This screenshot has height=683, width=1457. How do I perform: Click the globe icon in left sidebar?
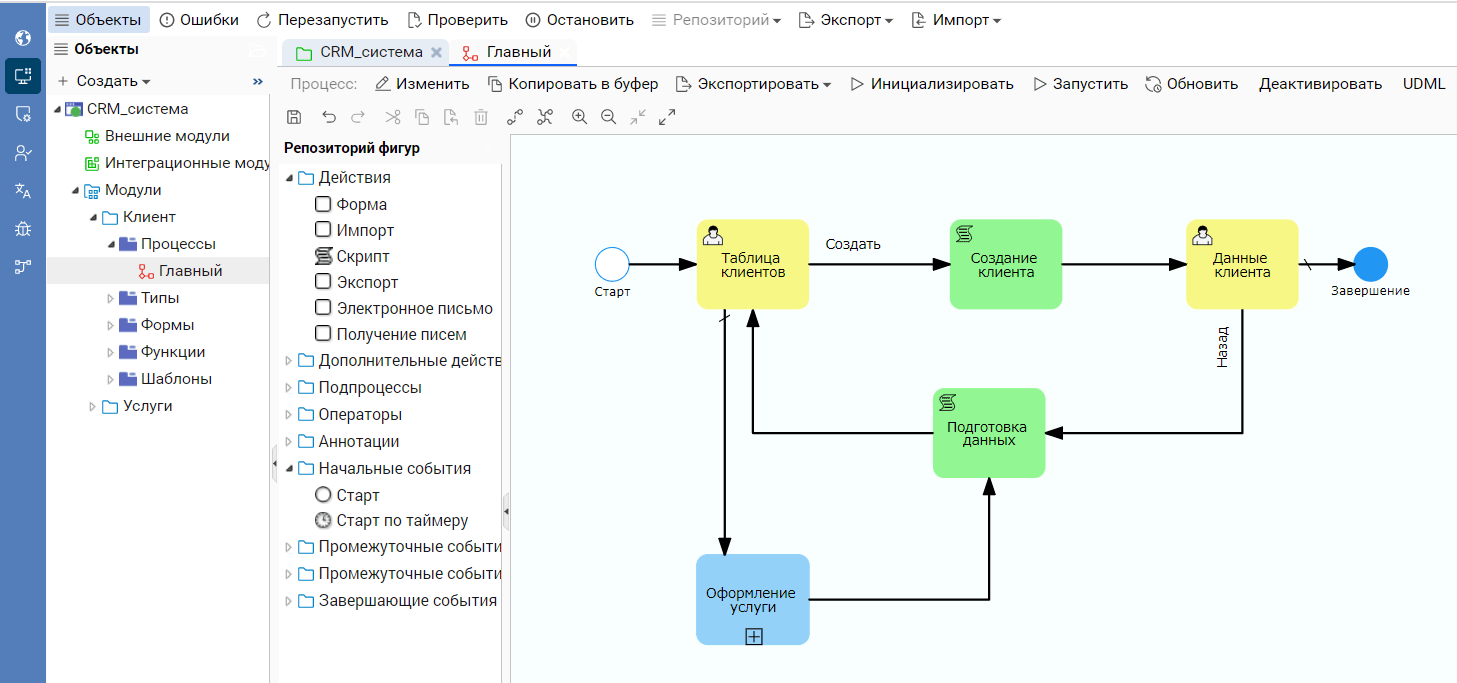23,39
